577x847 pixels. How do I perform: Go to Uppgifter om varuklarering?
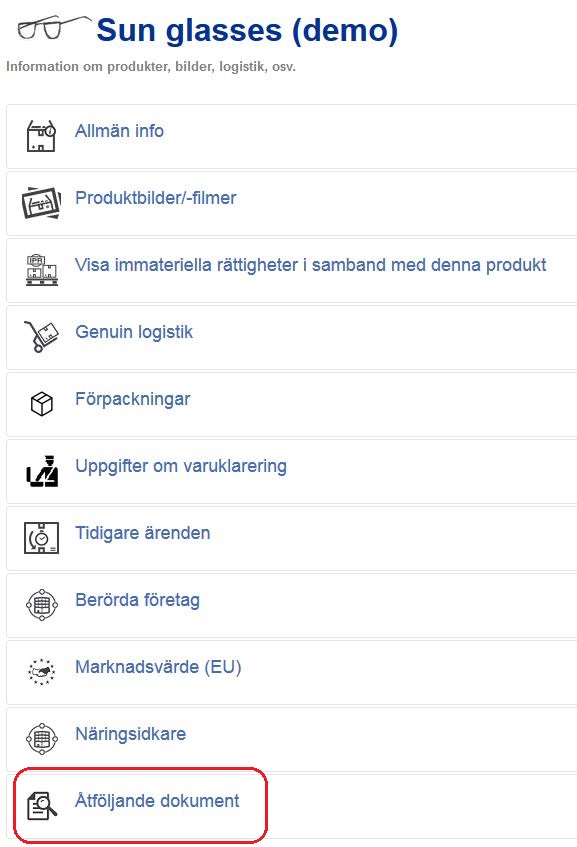181,466
